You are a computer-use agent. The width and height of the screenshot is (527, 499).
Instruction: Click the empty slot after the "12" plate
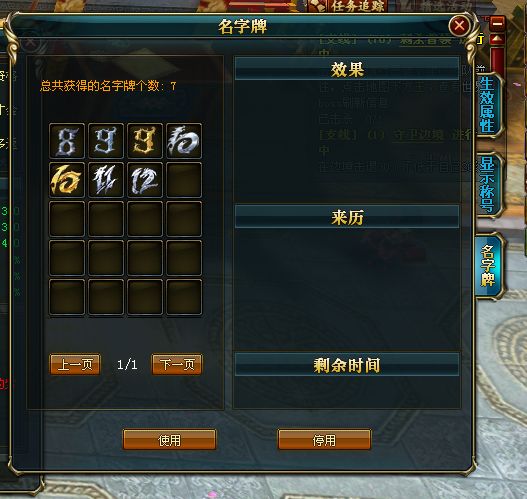(x=184, y=180)
